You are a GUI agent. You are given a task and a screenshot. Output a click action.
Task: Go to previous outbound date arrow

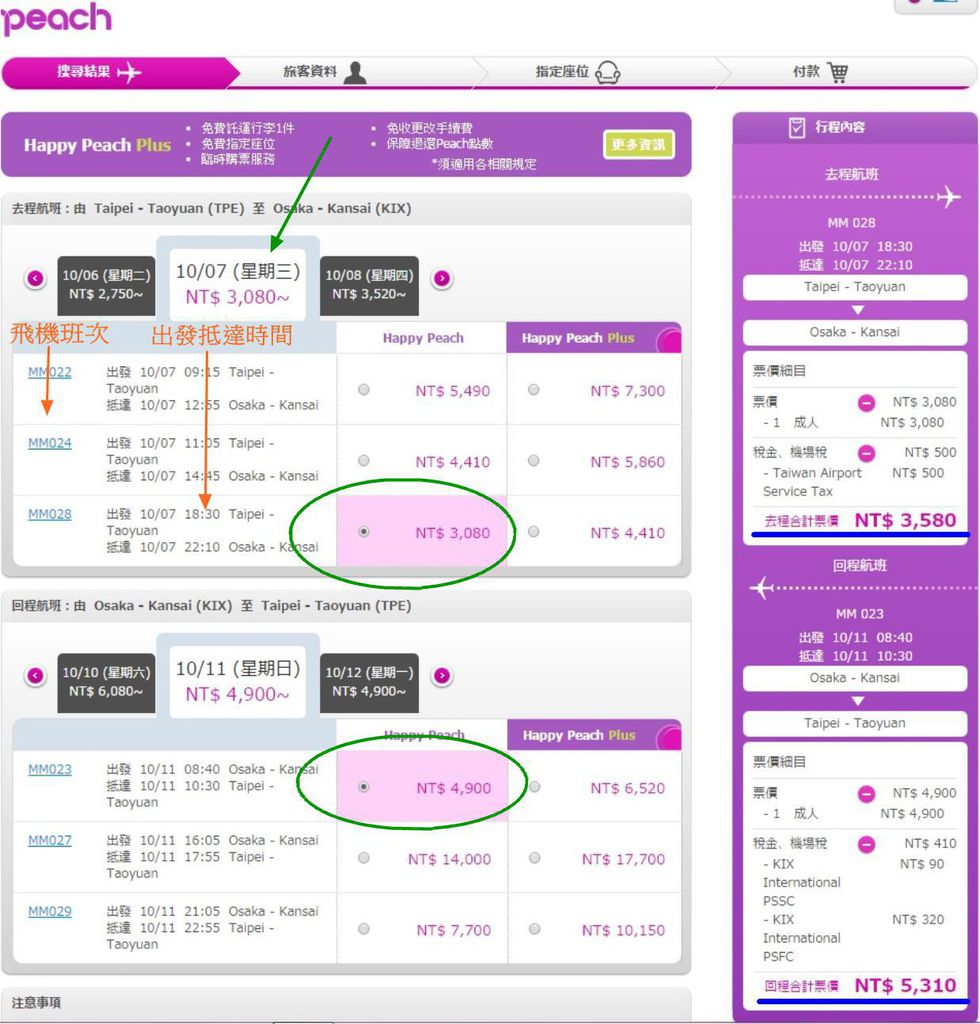(35, 278)
